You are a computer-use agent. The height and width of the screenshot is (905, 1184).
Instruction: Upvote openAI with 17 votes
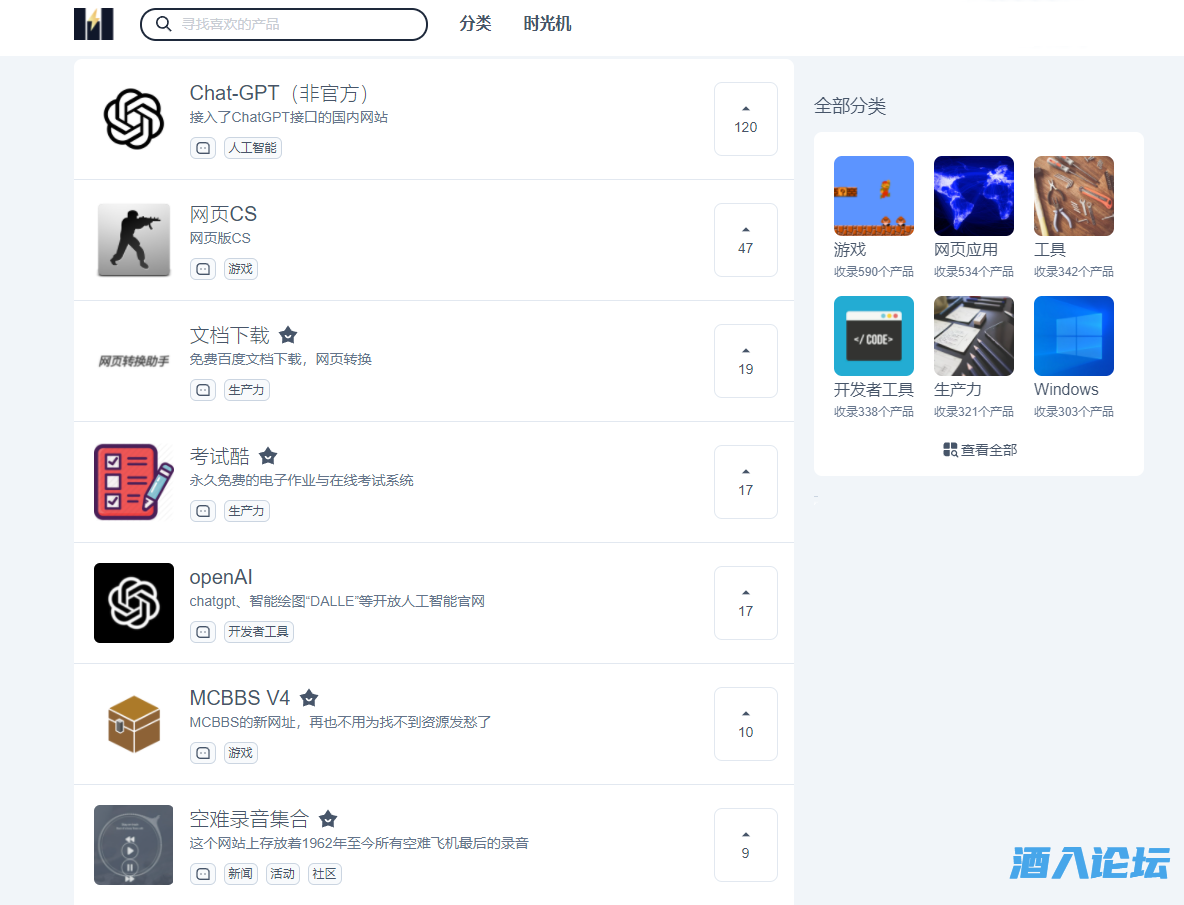(x=746, y=603)
